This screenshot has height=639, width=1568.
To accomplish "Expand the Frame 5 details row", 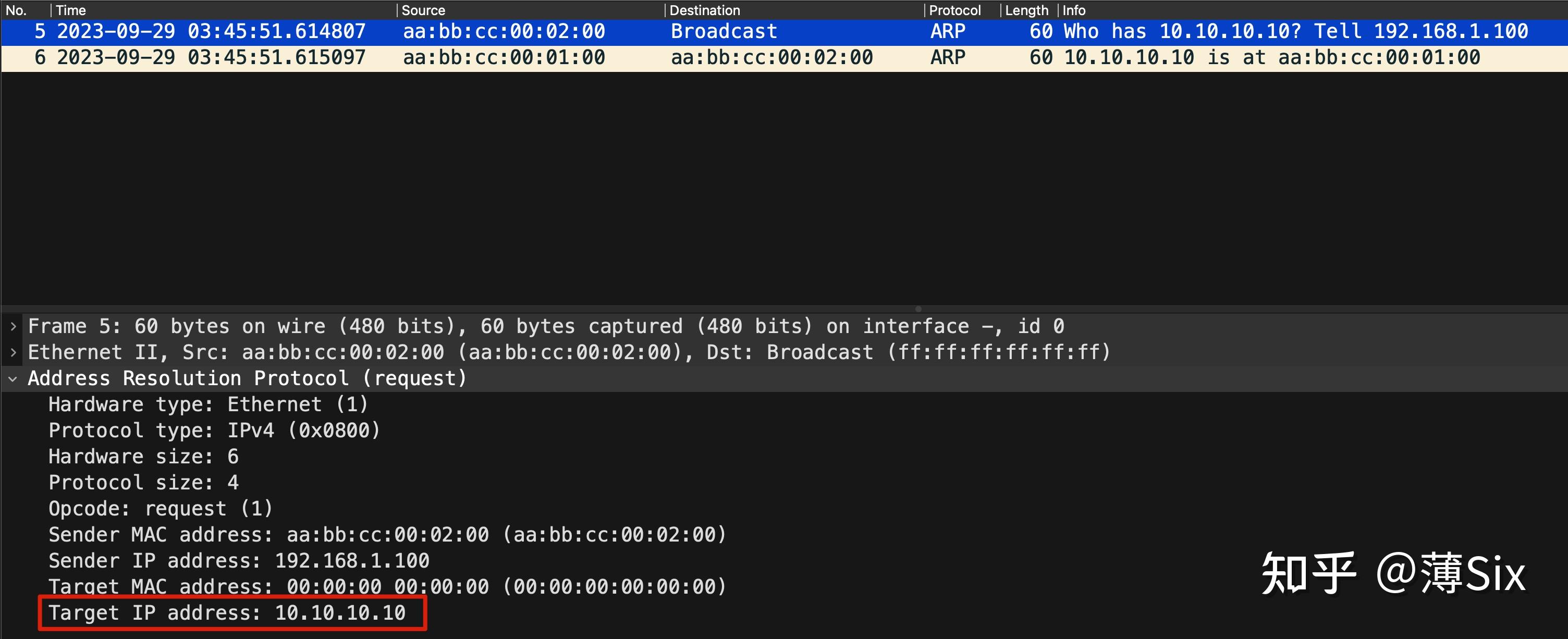I will click(13, 326).
